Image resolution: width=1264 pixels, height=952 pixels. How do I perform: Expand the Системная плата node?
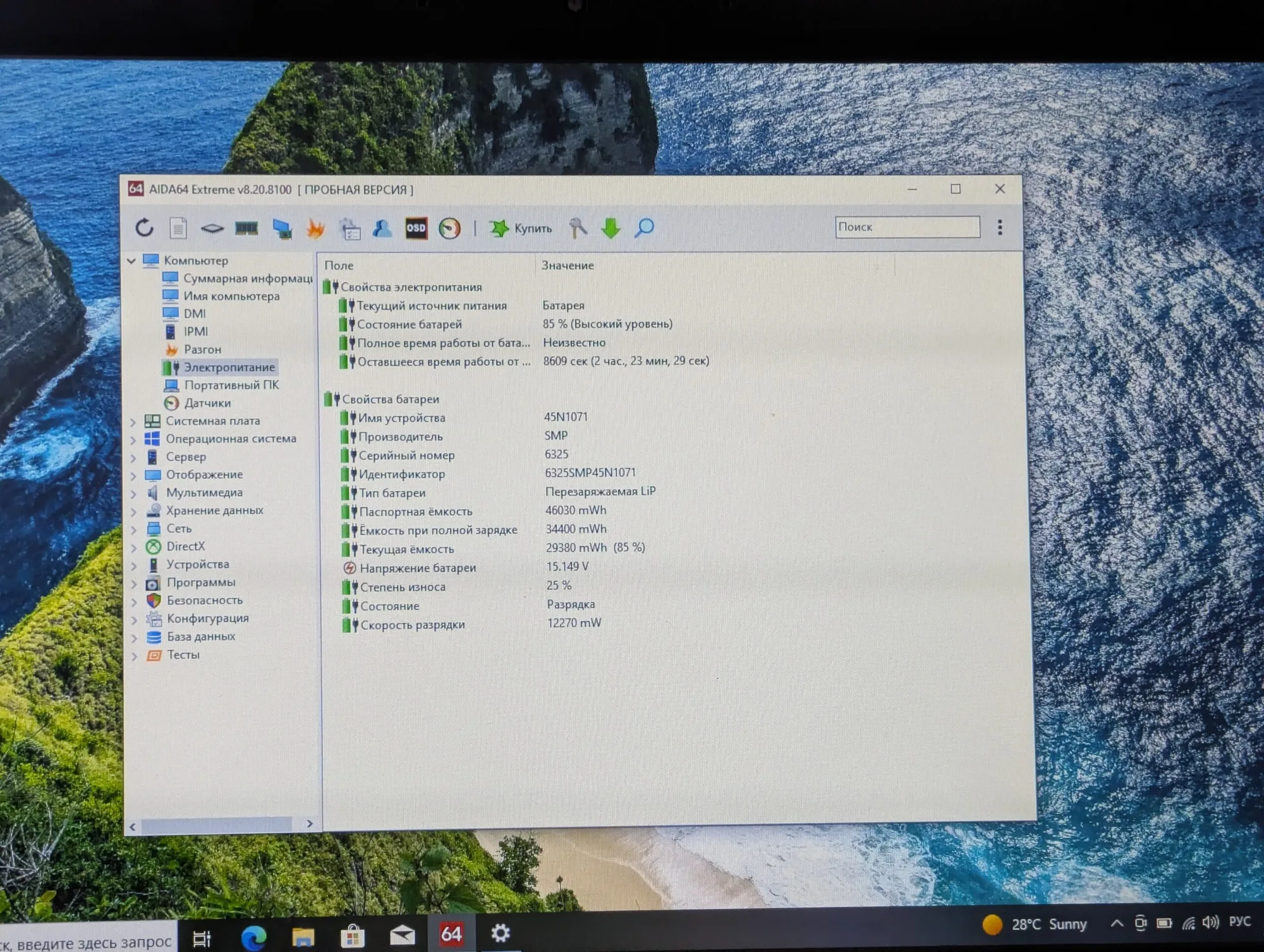(x=133, y=422)
